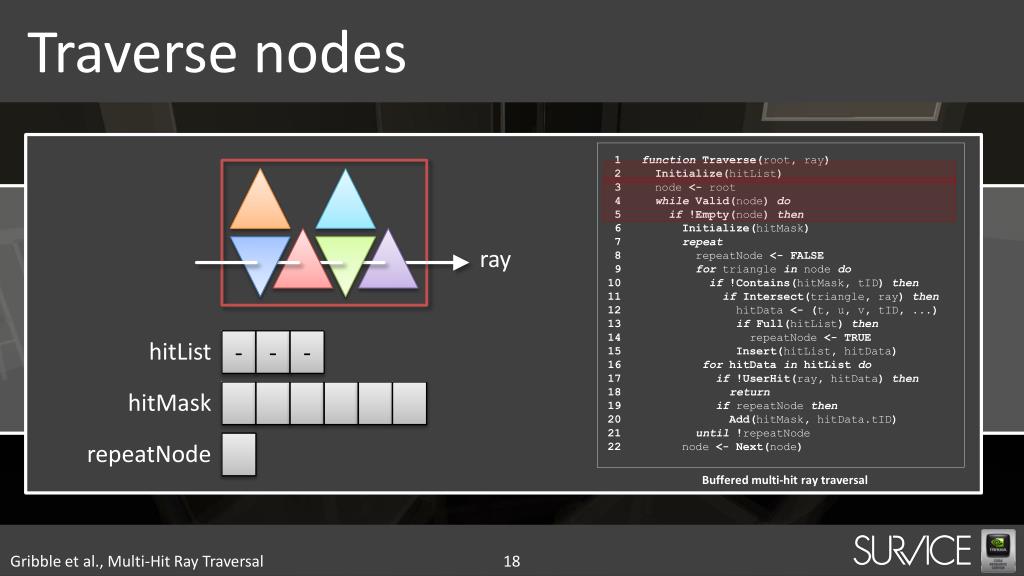Click 'Buffered multi-hit ray traversal' caption
Screen dimensions: 1024x576
[x=784, y=480]
